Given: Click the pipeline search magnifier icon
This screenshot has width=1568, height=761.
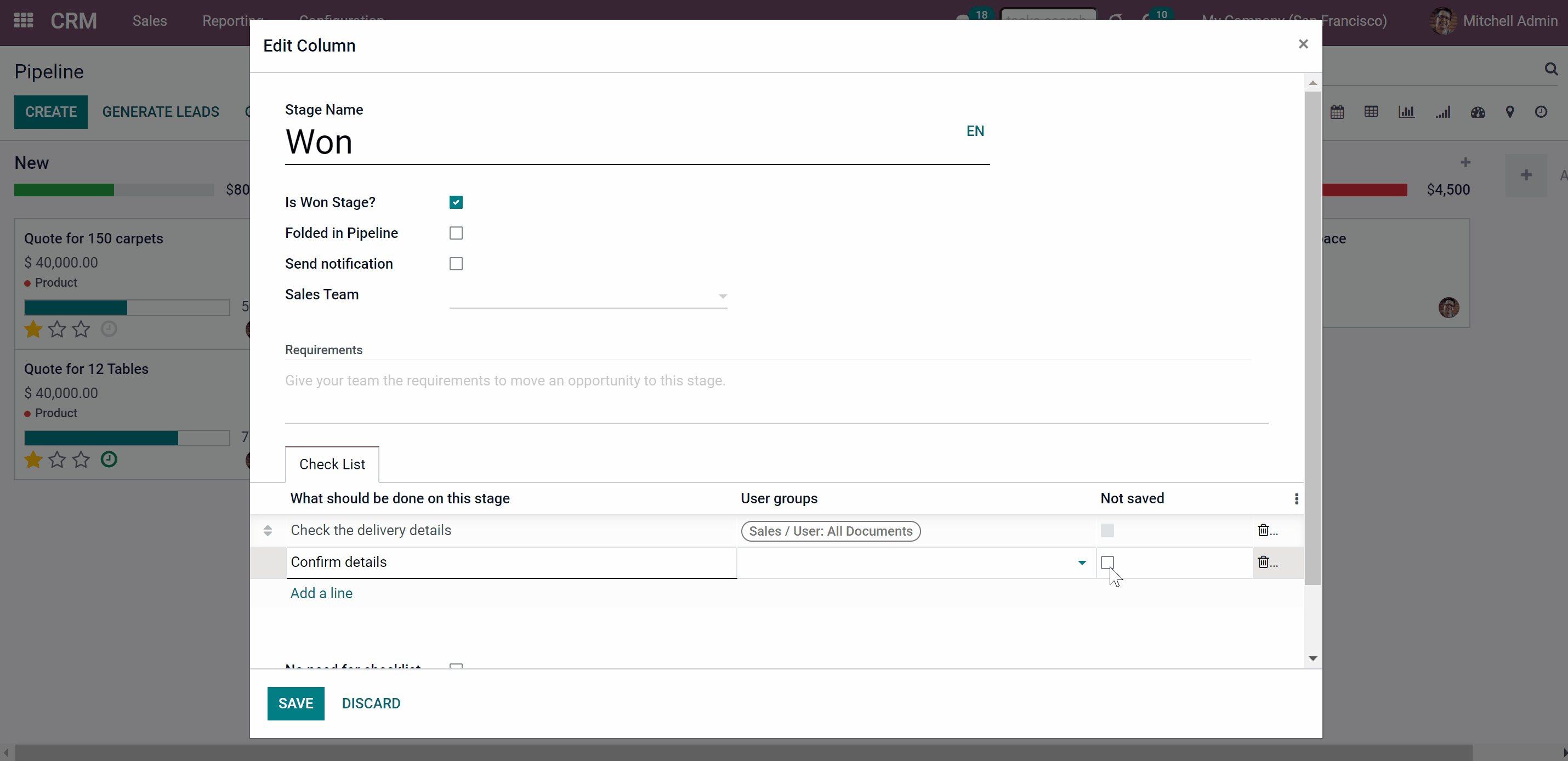Looking at the screenshot, I should click(1552, 70).
